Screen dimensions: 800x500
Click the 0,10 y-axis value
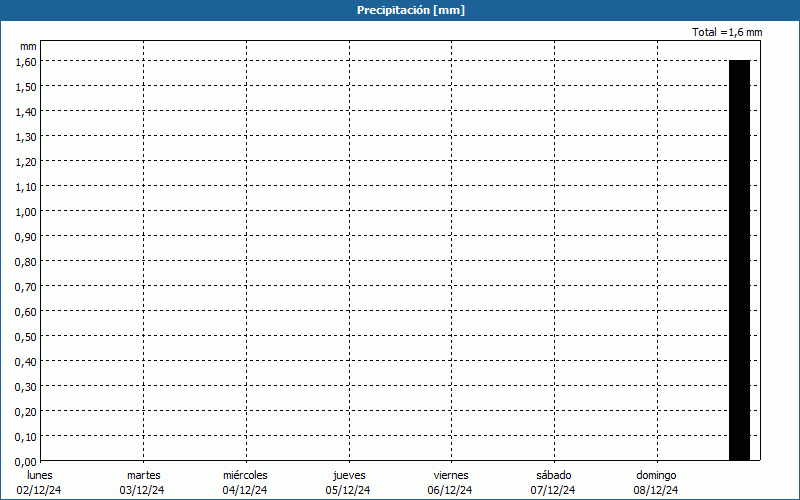pyautogui.click(x=26, y=437)
